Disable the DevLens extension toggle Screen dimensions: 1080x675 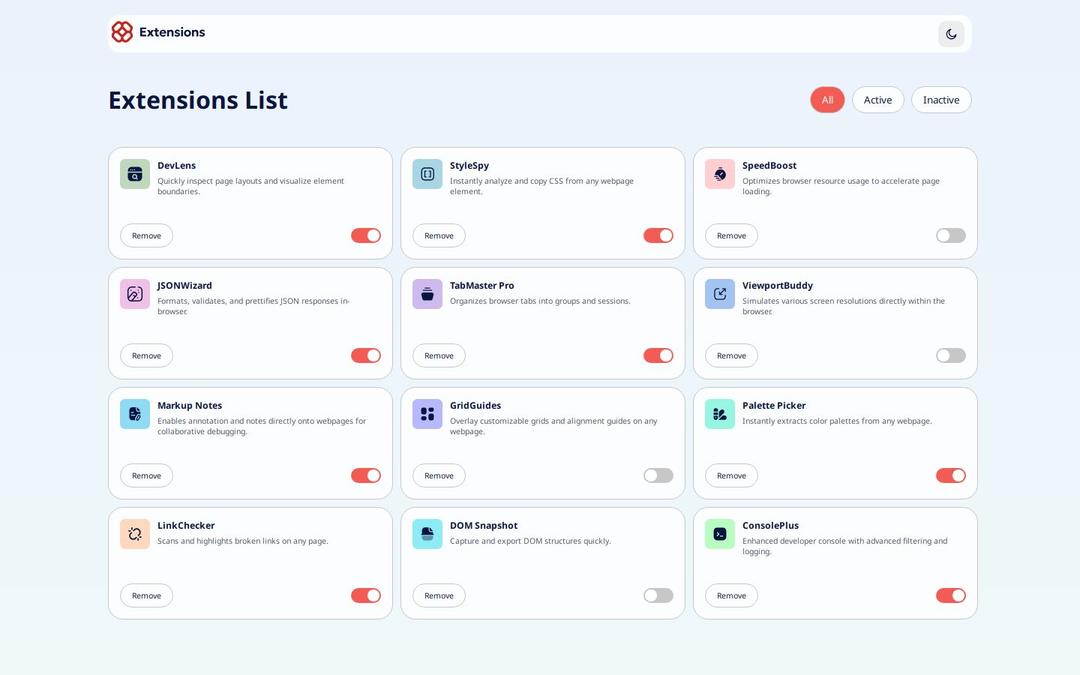pos(366,236)
